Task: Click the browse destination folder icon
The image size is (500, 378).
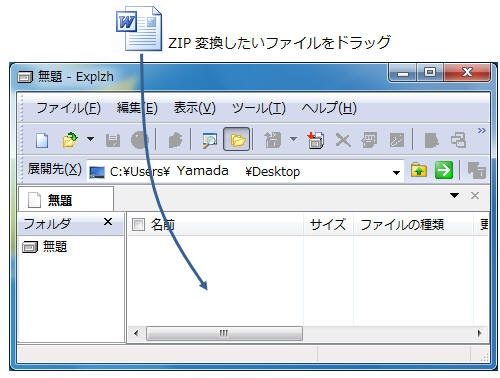Action: pyautogui.click(x=419, y=170)
